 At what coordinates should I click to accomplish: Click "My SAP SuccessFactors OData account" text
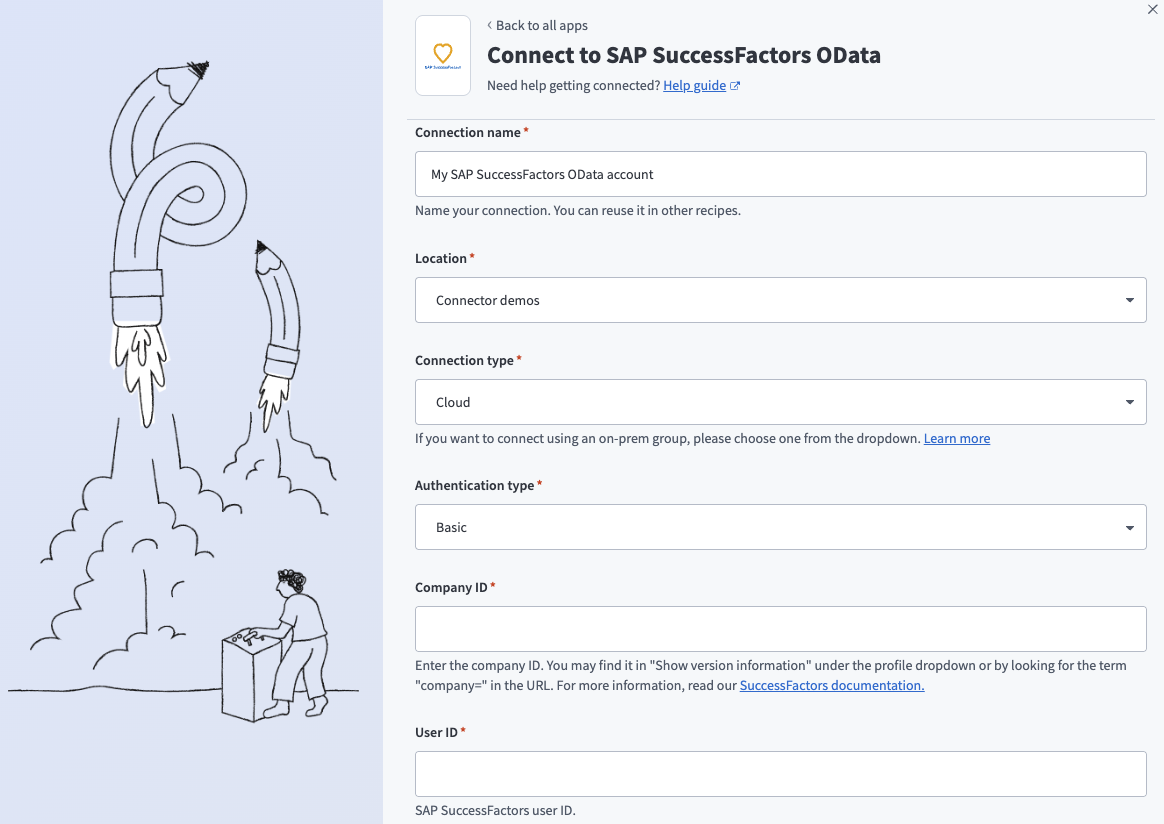click(x=540, y=173)
